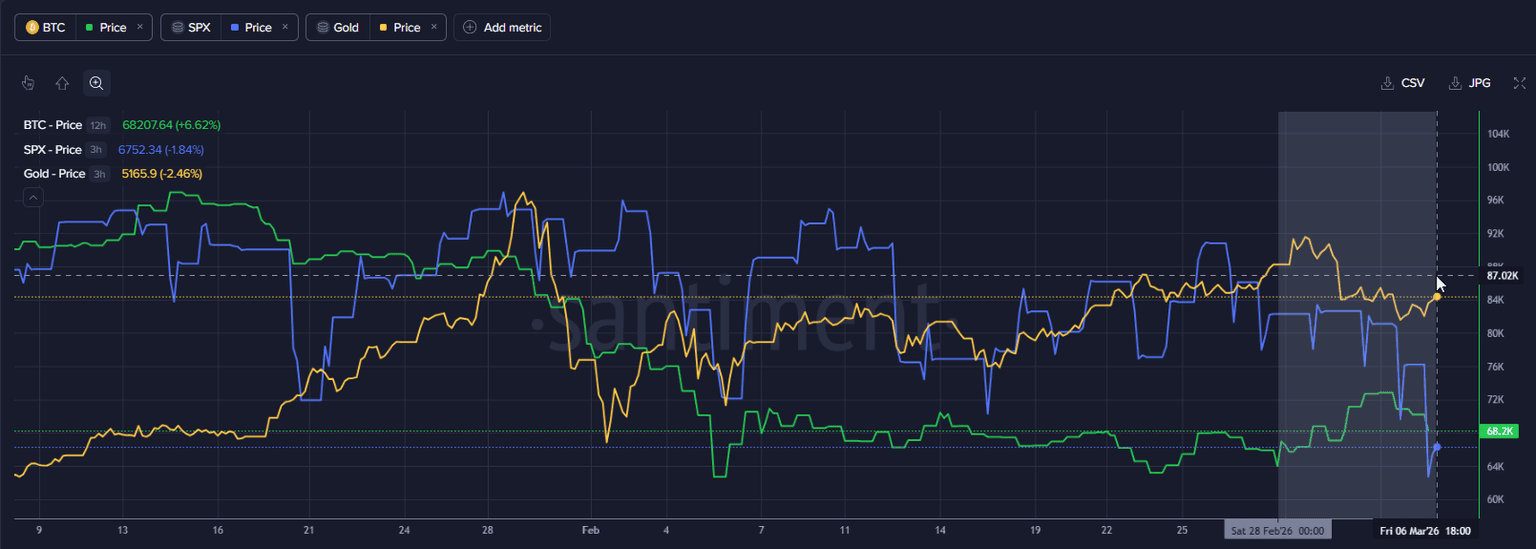Click the Bitcoin coin icon
Image resolution: width=1536 pixels, height=549 pixels.
pyautogui.click(x=32, y=27)
